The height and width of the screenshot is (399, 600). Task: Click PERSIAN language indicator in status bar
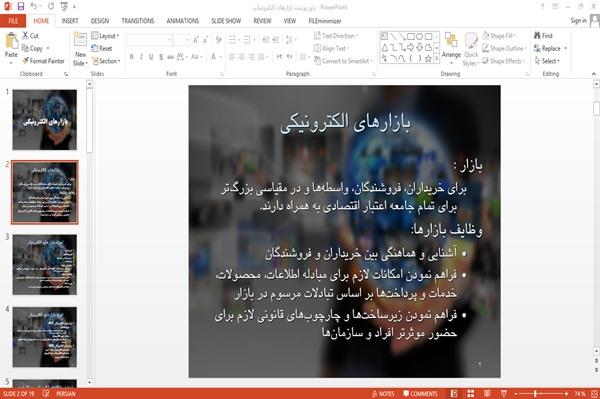tap(66, 394)
